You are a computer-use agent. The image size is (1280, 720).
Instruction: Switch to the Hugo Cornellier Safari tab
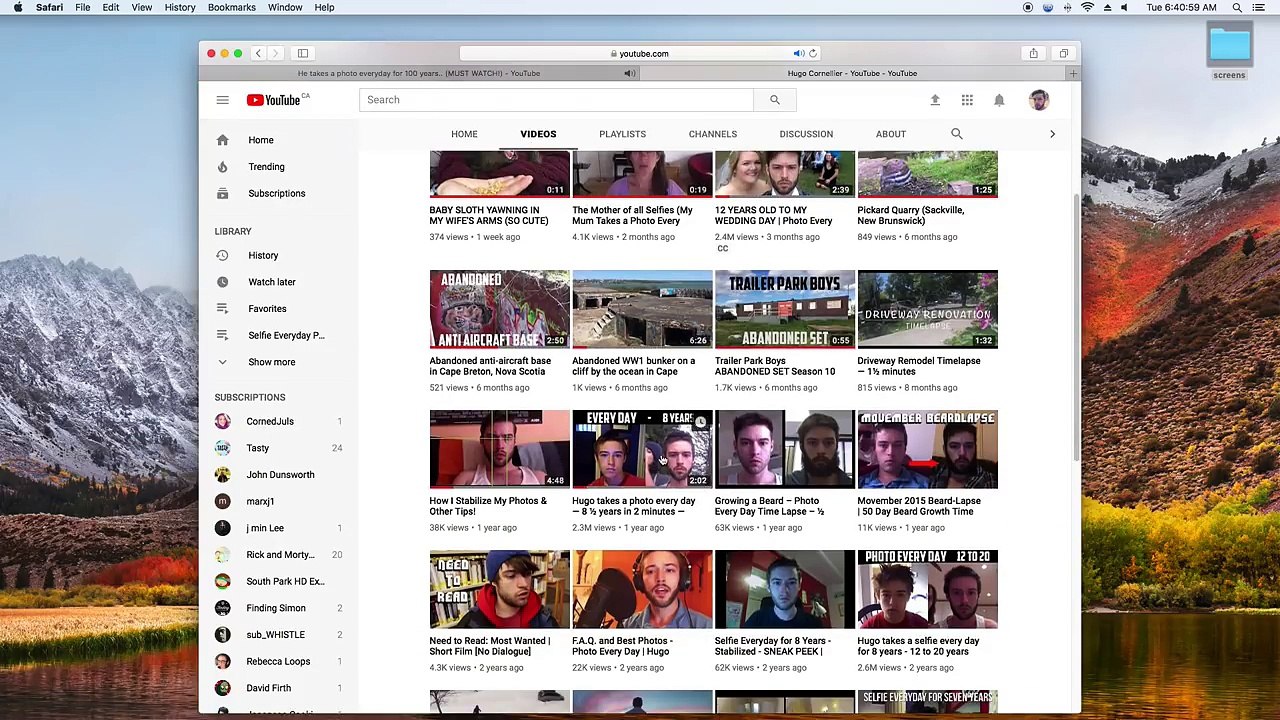click(852, 73)
